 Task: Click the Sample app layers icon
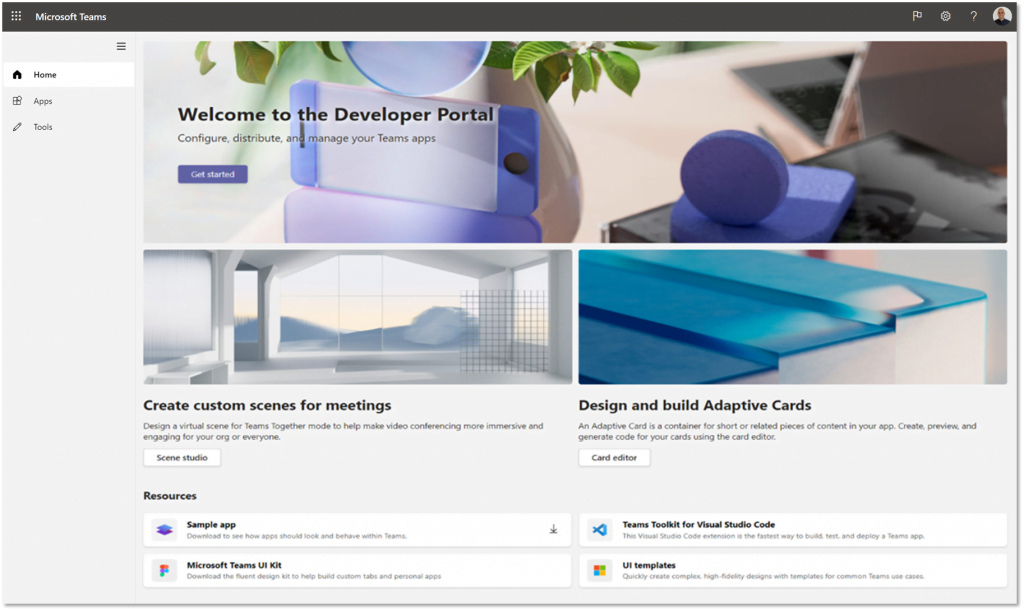coord(165,530)
